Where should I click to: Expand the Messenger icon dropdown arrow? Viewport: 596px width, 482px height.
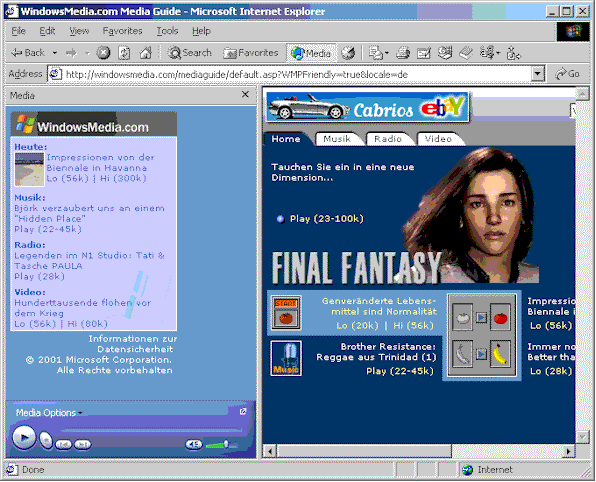(x=498, y=53)
